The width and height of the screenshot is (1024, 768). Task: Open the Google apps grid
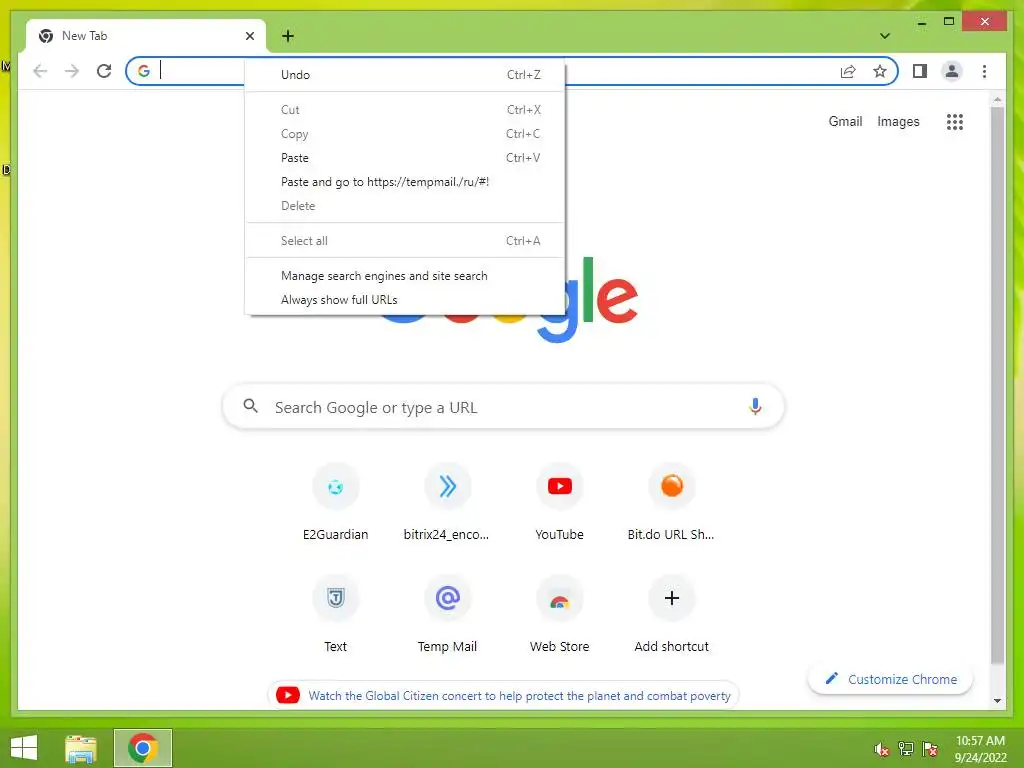pyautogui.click(x=955, y=121)
